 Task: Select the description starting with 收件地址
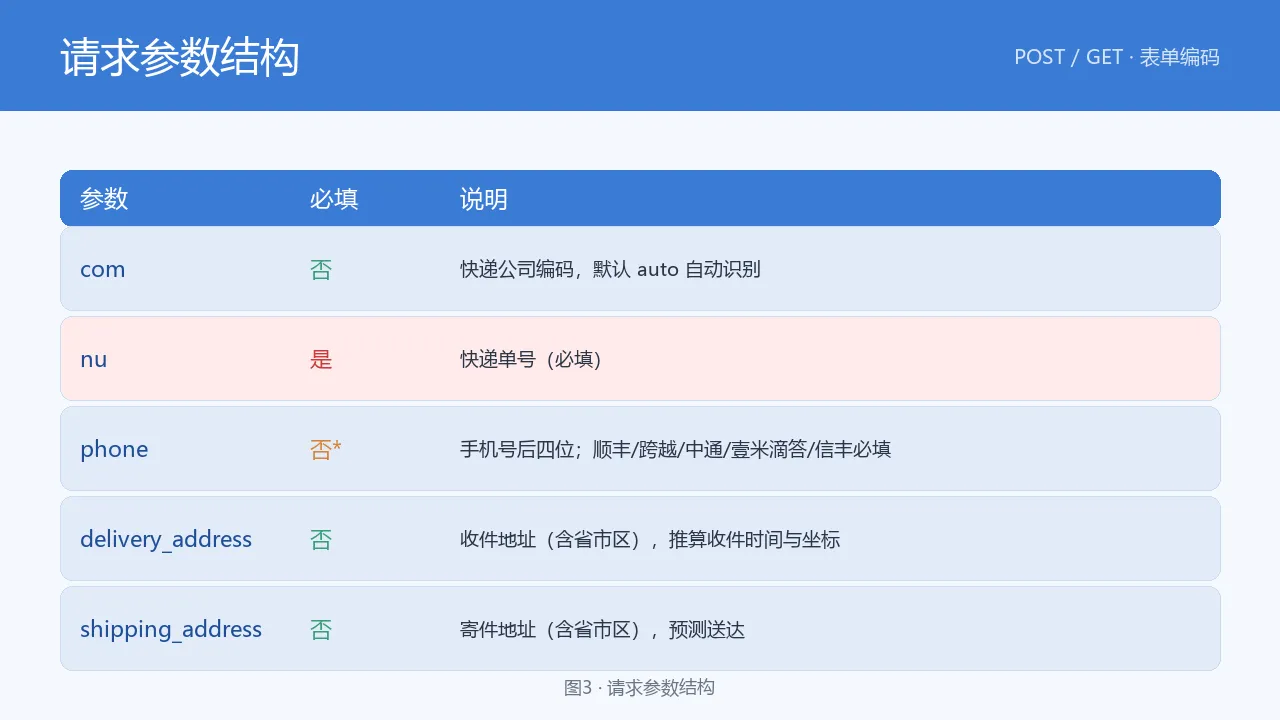pos(650,539)
